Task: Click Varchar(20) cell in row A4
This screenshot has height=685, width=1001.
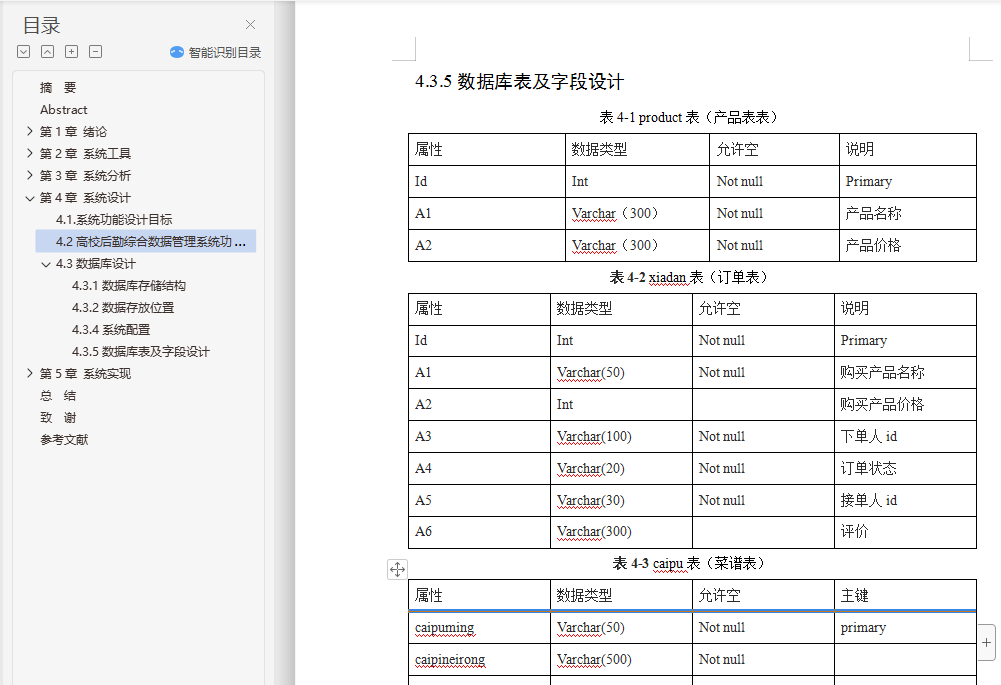Action: coord(621,468)
